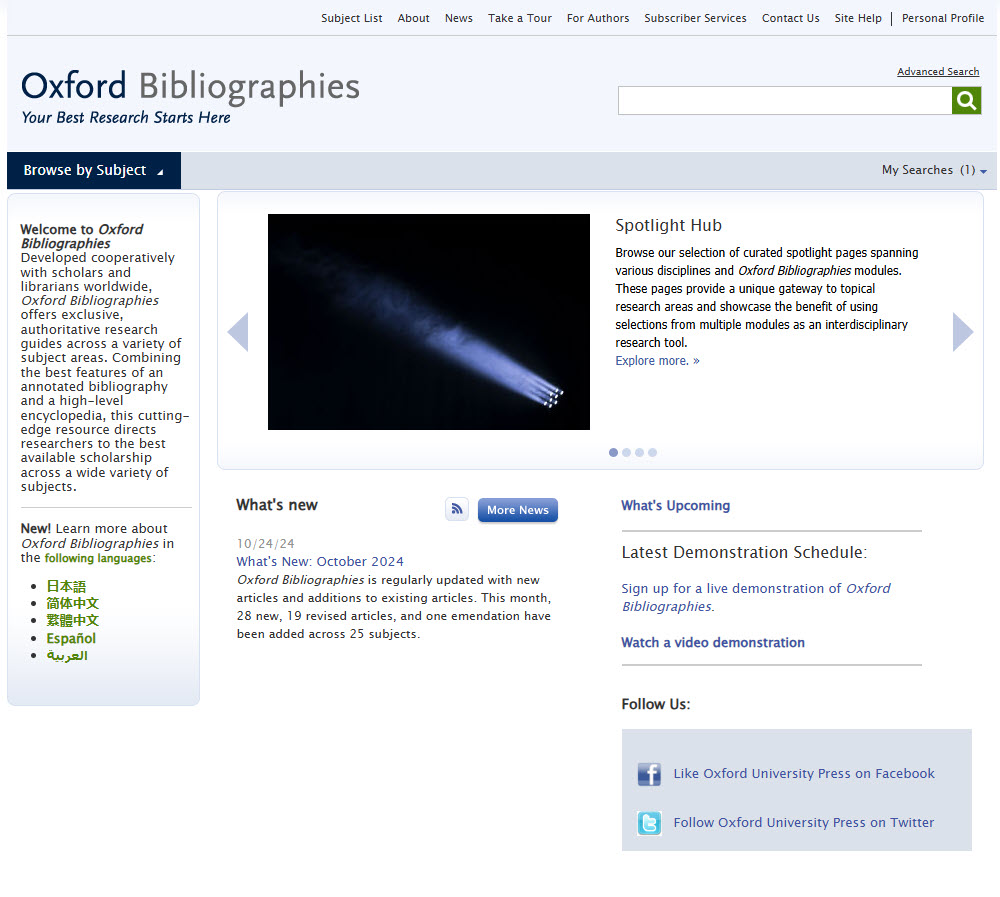The image size is (1000, 897).
Task: Open Advanced Search
Action: [x=938, y=71]
